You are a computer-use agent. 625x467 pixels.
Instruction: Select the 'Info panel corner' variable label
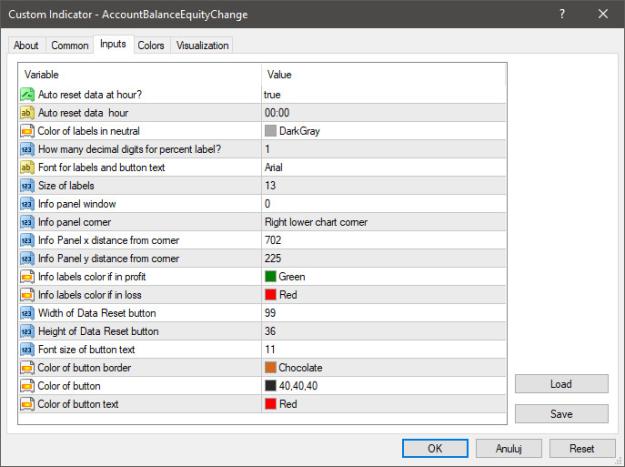click(x=75, y=222)
